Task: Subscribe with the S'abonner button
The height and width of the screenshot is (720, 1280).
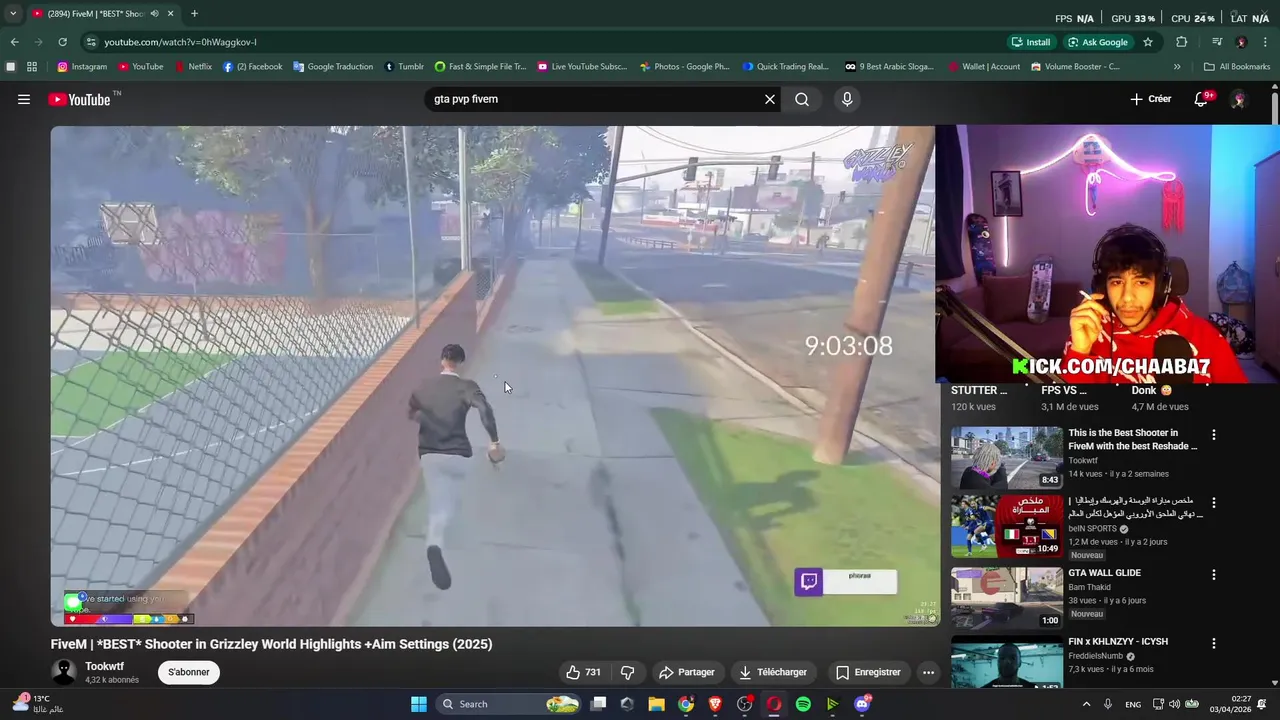Action: [189, 672]
